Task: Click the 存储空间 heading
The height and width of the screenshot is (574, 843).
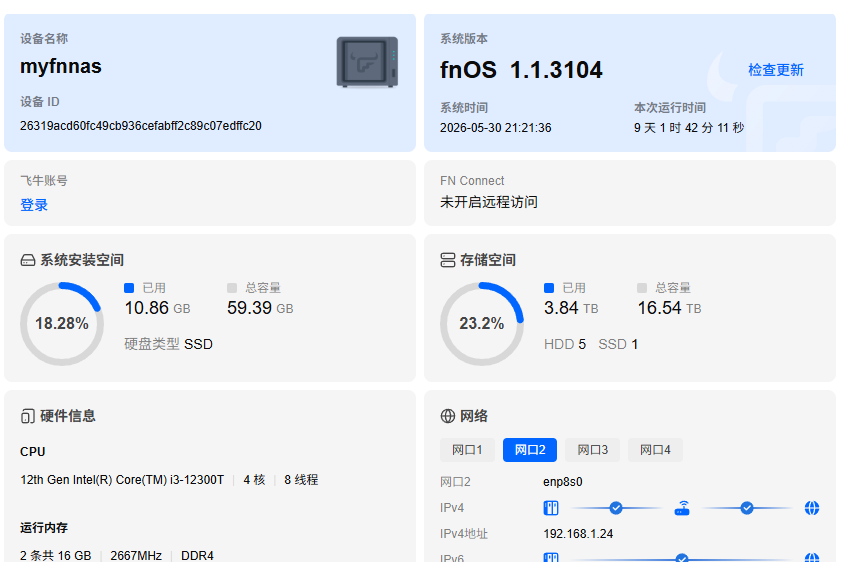Action: coord(488,260)
